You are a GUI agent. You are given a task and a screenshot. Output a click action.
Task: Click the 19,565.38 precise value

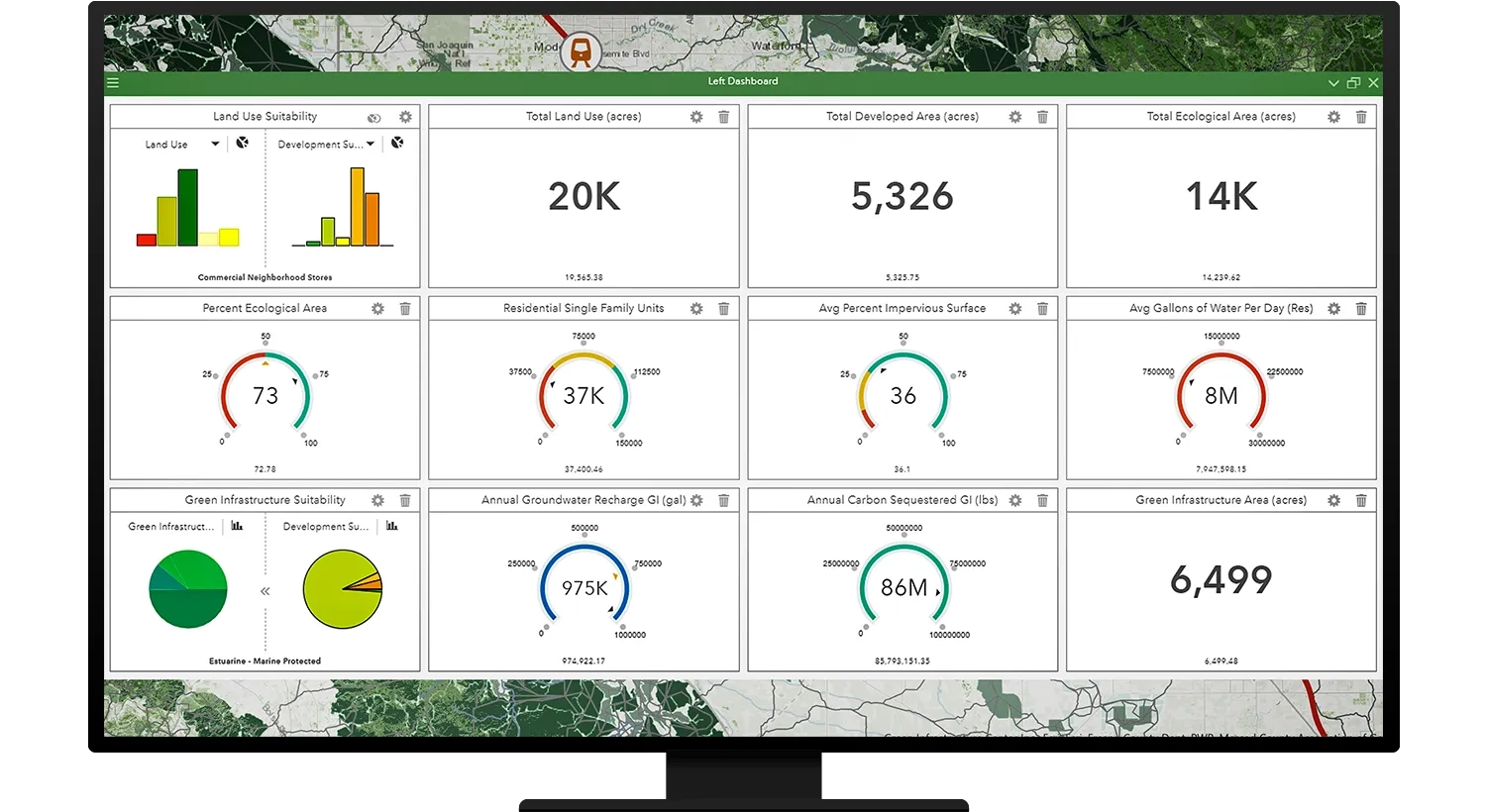point(584,277)
